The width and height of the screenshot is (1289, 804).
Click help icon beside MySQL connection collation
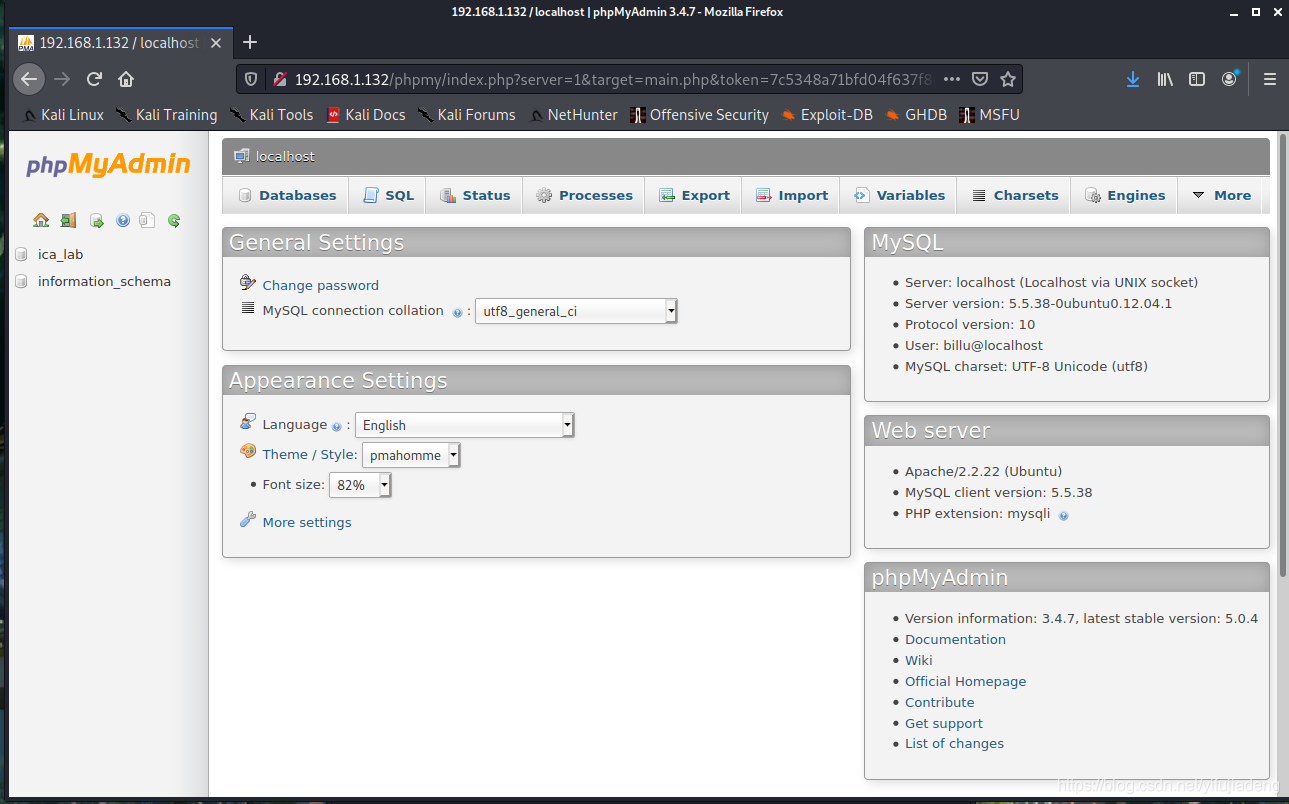pyautogui.click(x=457, y=312)
